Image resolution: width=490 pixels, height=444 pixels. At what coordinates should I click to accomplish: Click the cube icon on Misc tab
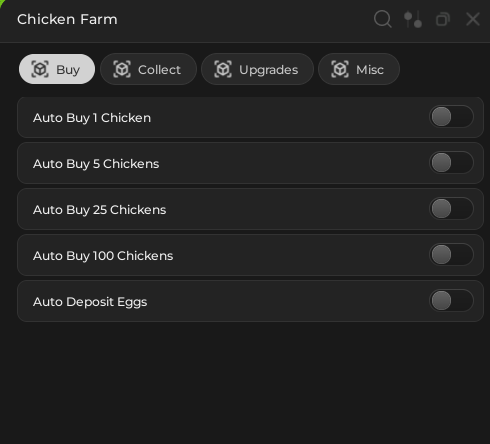click(x=340, y=69)
